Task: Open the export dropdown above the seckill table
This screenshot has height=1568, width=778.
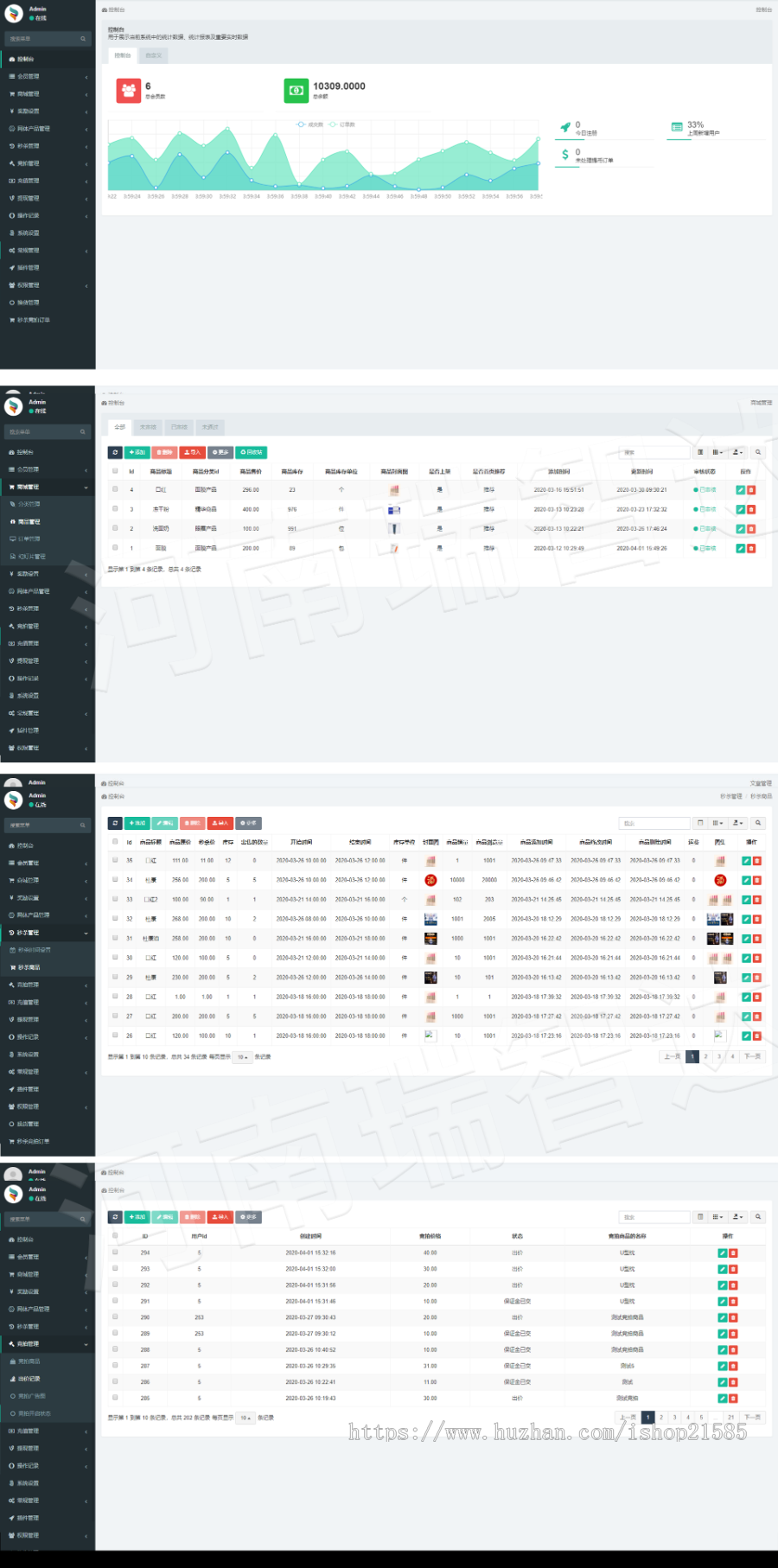Action: pos(737,823)
